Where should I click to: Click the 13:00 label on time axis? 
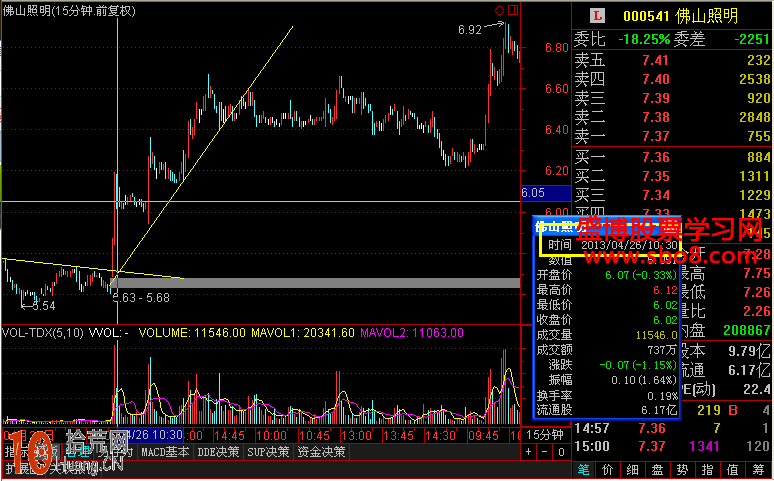coord(356,436)
